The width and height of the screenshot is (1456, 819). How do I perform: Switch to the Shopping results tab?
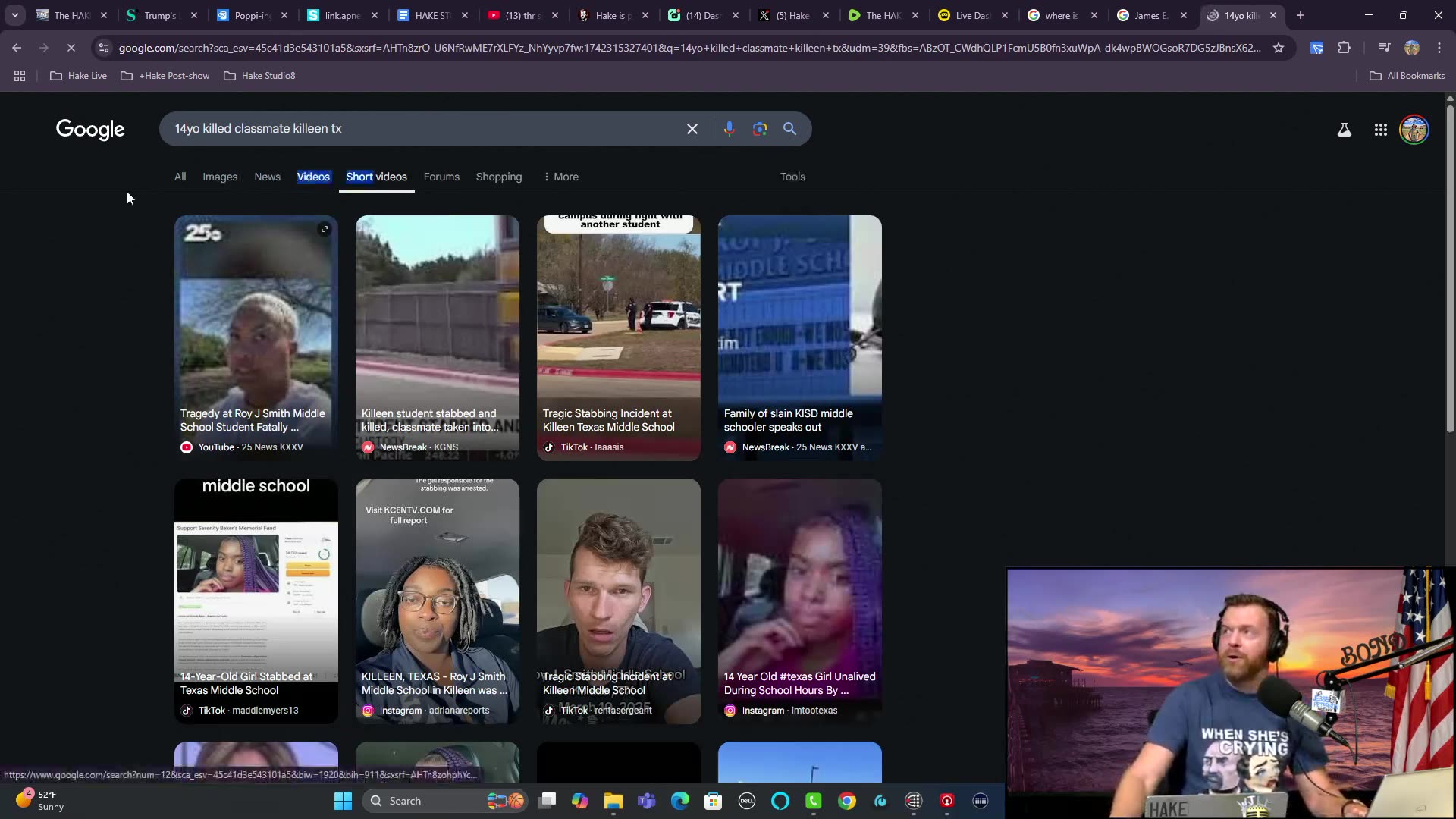[x=499, y=177]
